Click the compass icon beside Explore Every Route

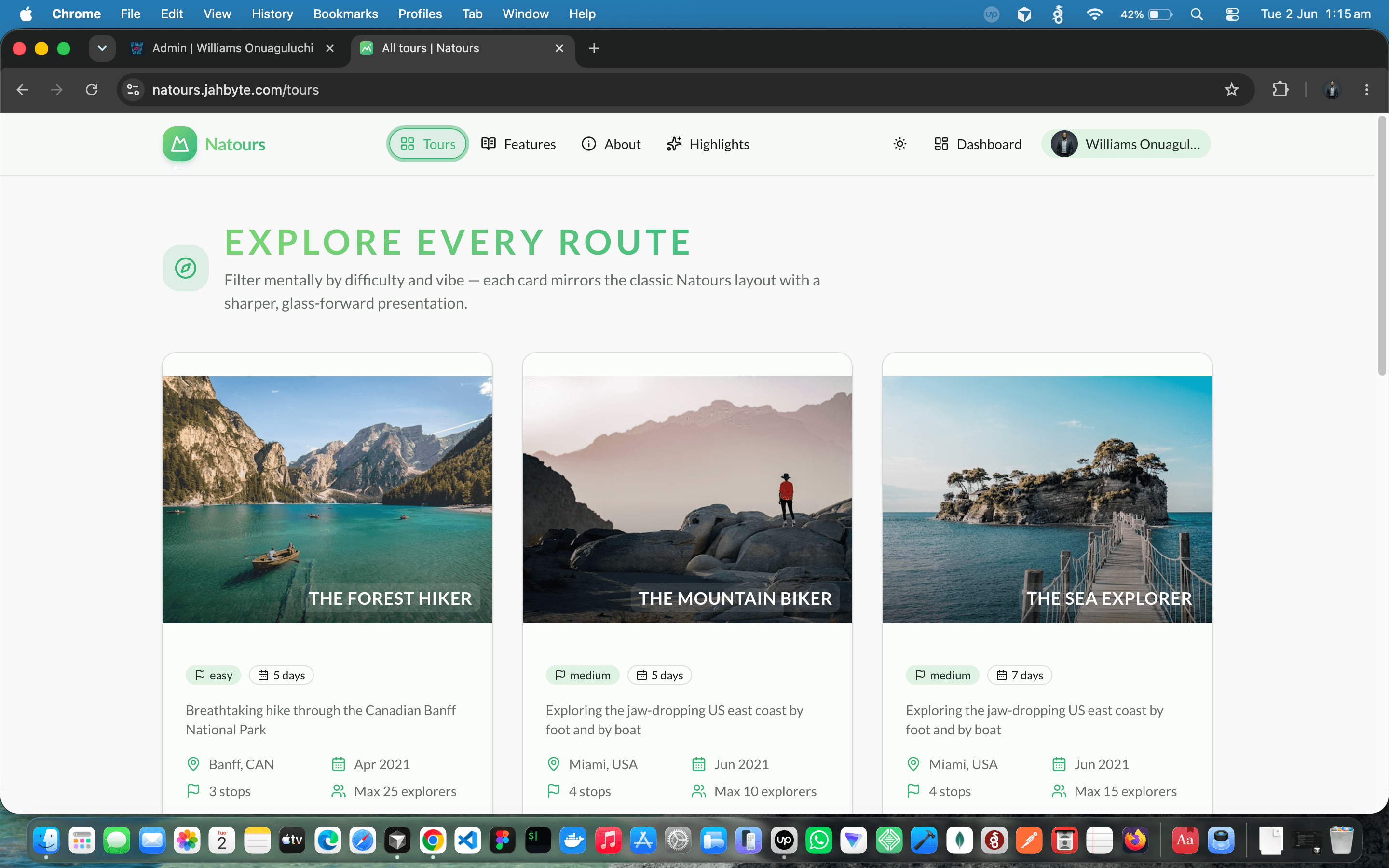(x=185, y=268)
